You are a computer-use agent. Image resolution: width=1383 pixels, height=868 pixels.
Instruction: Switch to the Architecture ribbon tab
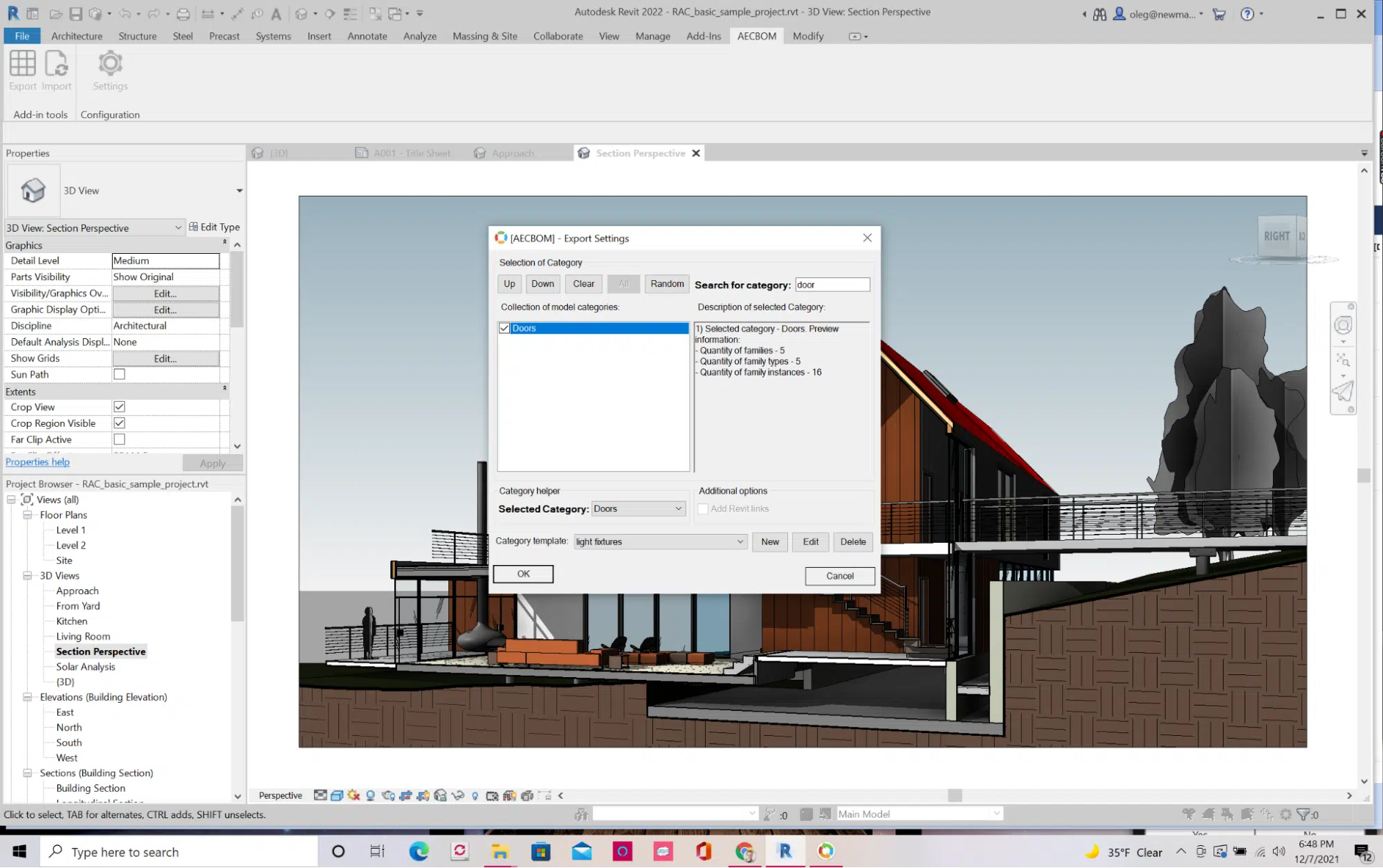click(77, 36)
